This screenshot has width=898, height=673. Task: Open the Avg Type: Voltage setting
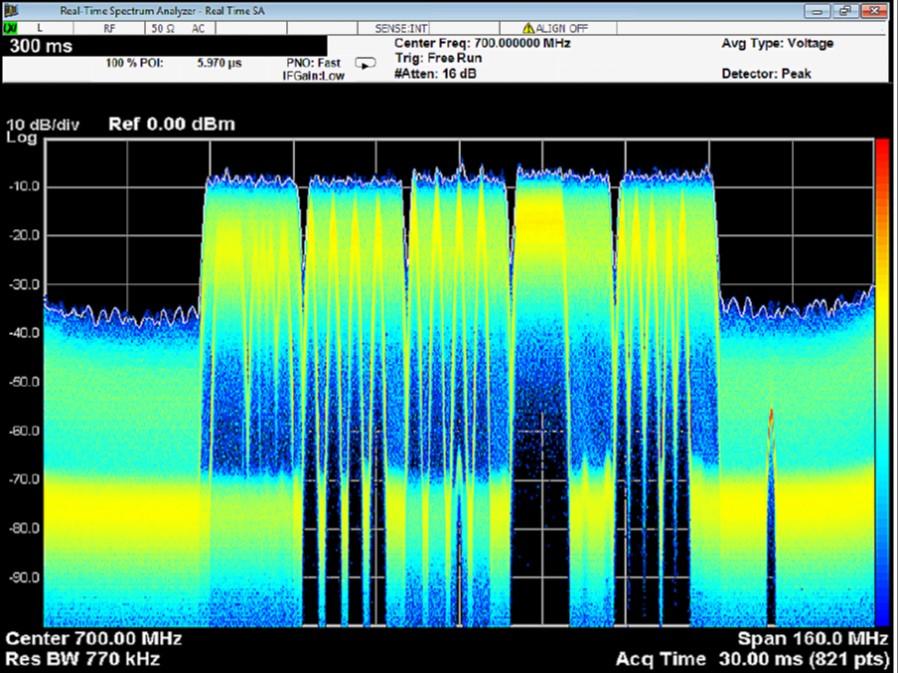coord(776,44)
